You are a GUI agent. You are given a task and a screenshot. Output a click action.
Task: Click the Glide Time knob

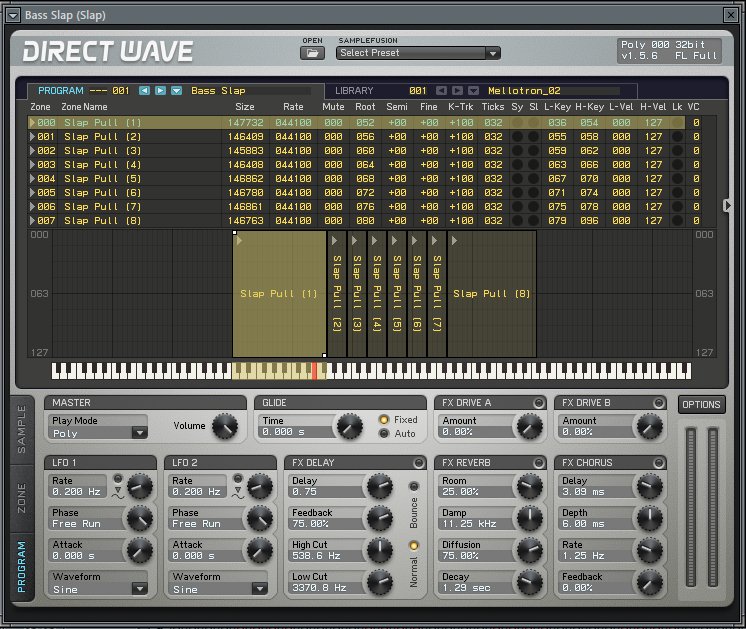[350, 426]
